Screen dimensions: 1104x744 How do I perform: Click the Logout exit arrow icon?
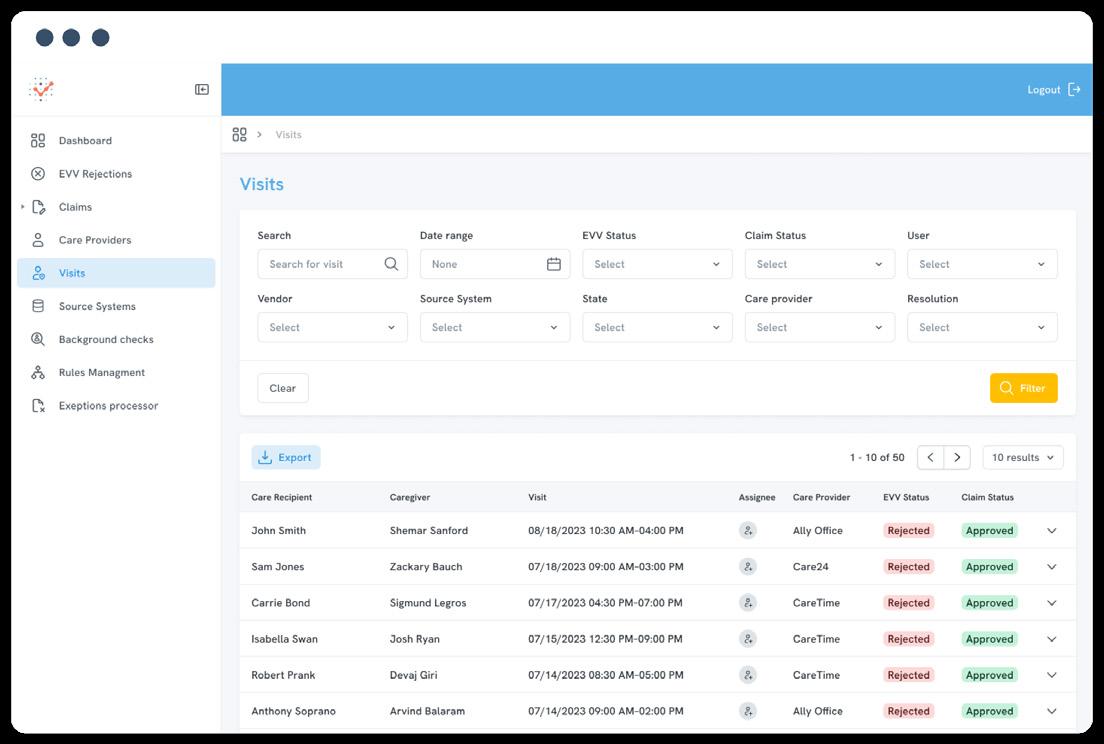[1074, 89]
